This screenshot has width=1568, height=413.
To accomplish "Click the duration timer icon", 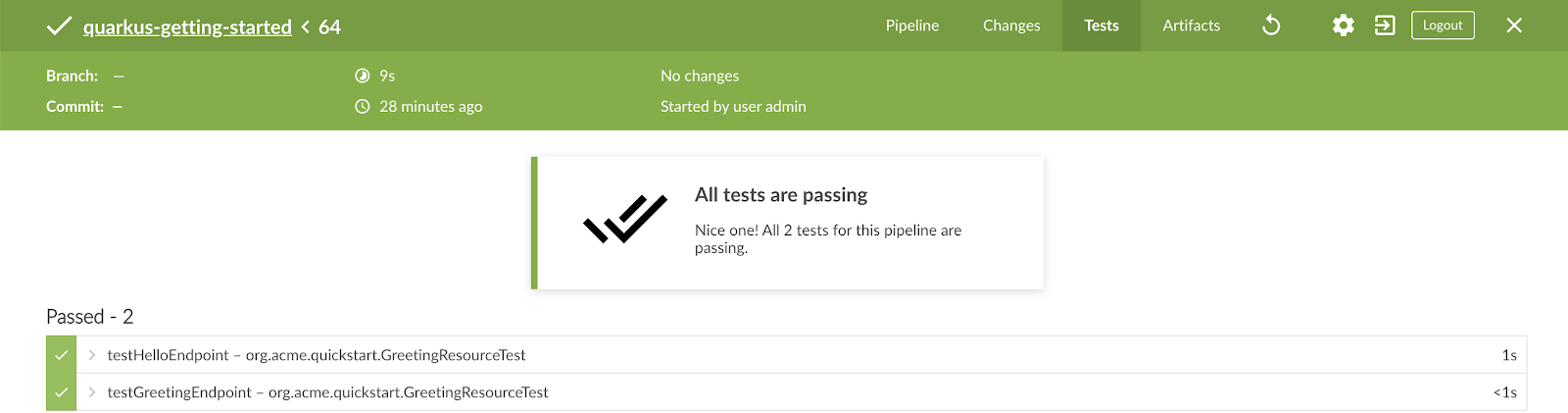I will [363, 76].
